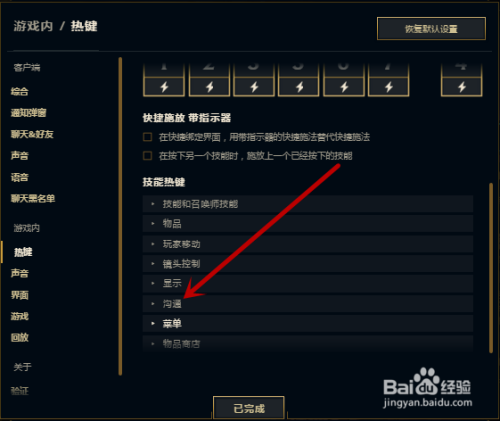Select 界面 in the 游戏内 sidebar
Viewport: 500px width, 421px height.
point(20,295)
